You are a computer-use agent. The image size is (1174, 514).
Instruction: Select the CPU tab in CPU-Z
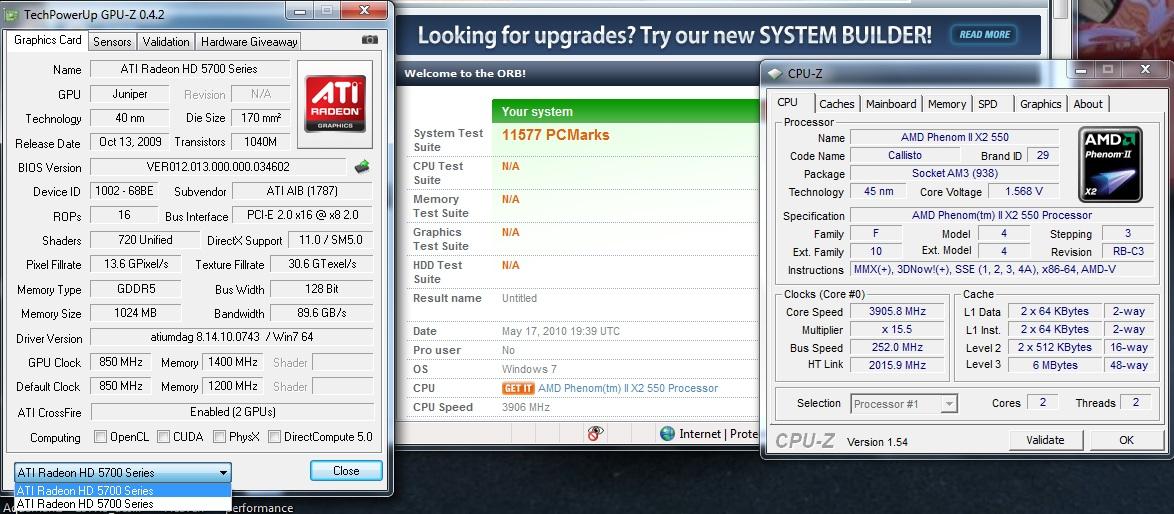click(x=787, y=102)
